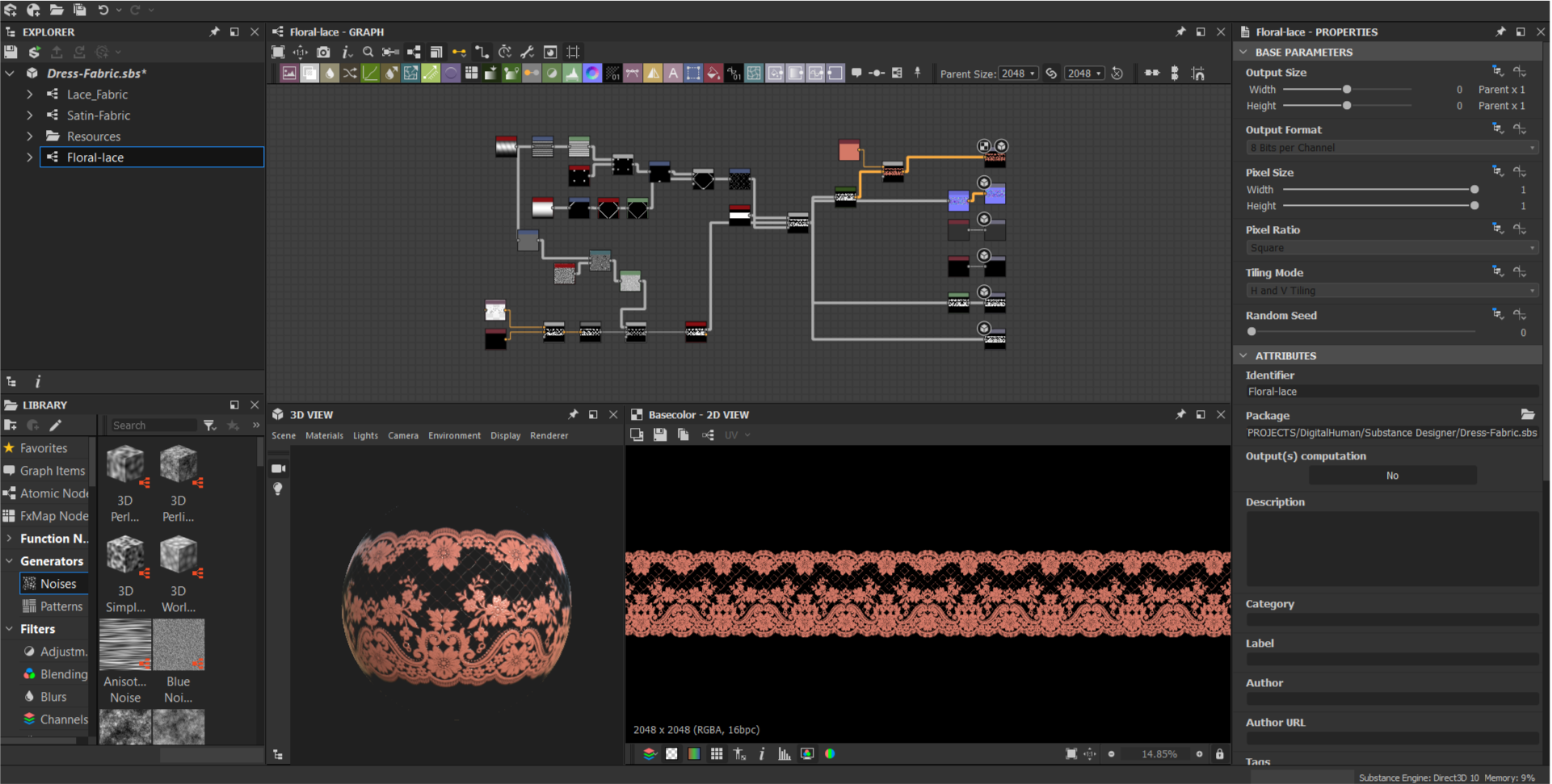Image resolution: width=1552 pixels, height=784 pixels.
Task: Add a Curve node with the green graph icon
Action: click(370, 73)
